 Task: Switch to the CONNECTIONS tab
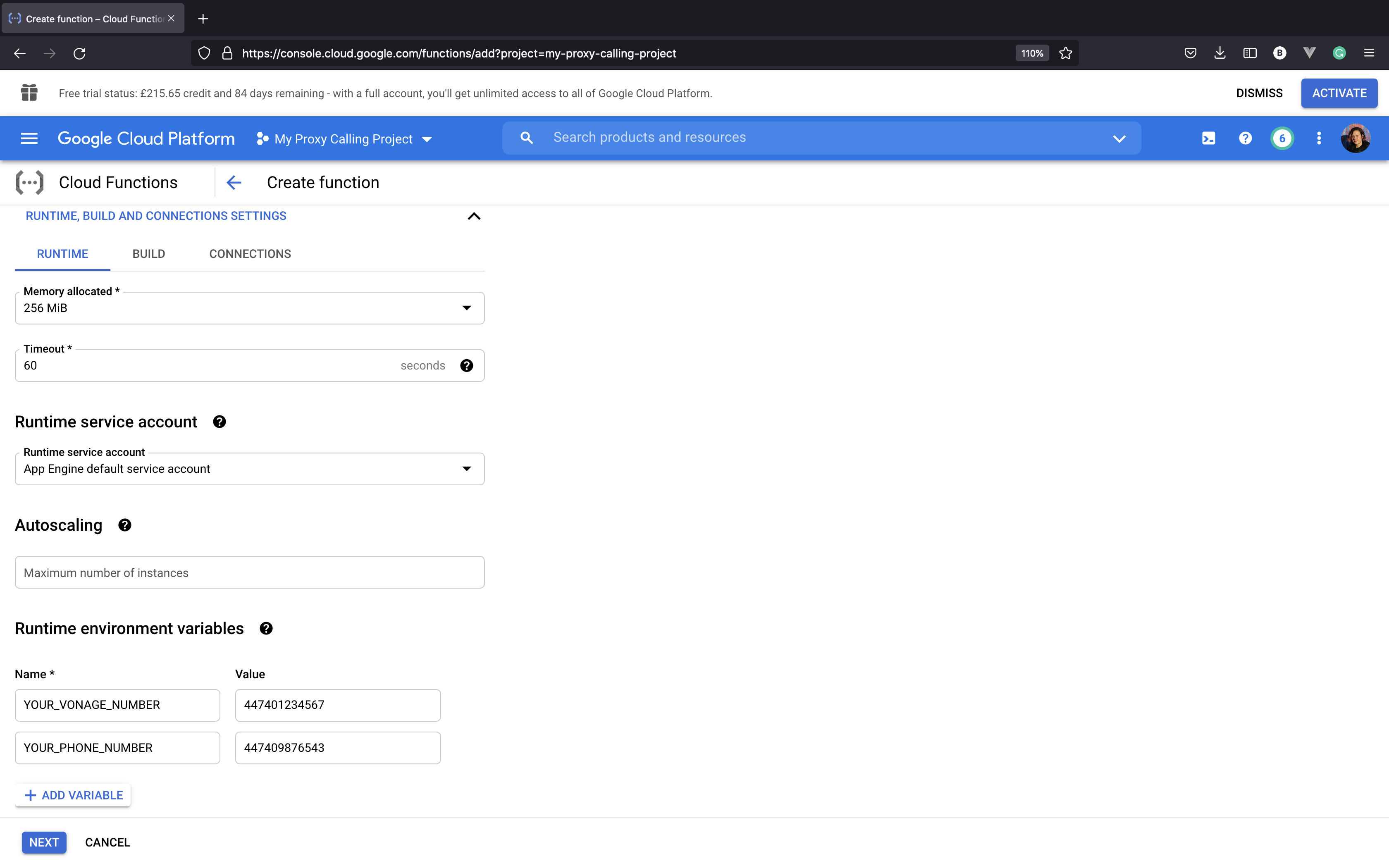pos(250,254)
